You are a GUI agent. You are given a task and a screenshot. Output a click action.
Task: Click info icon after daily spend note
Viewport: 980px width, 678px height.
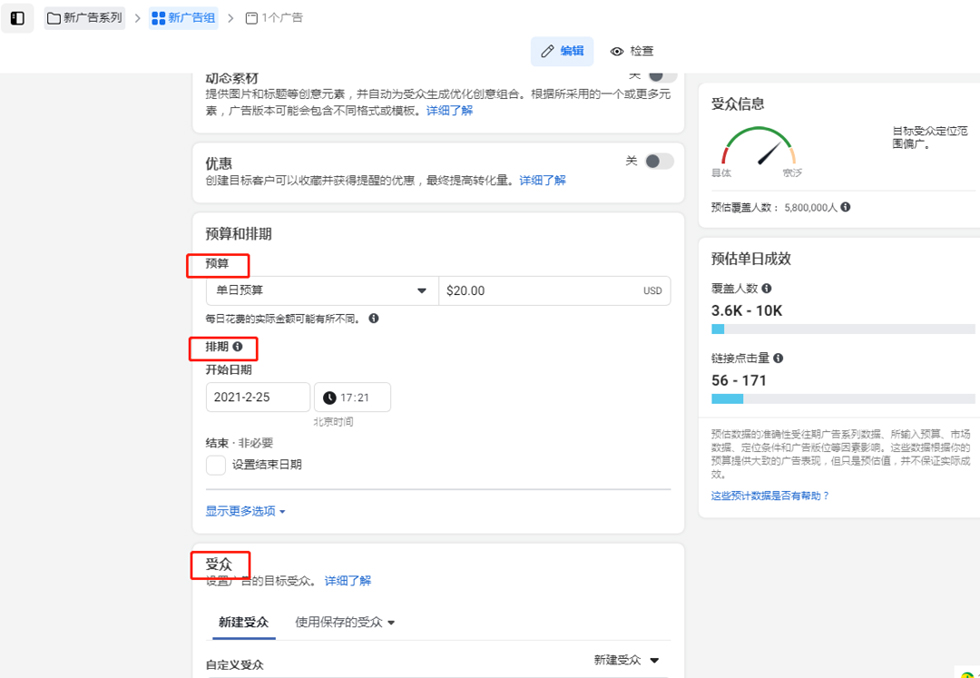pos(373,318)
